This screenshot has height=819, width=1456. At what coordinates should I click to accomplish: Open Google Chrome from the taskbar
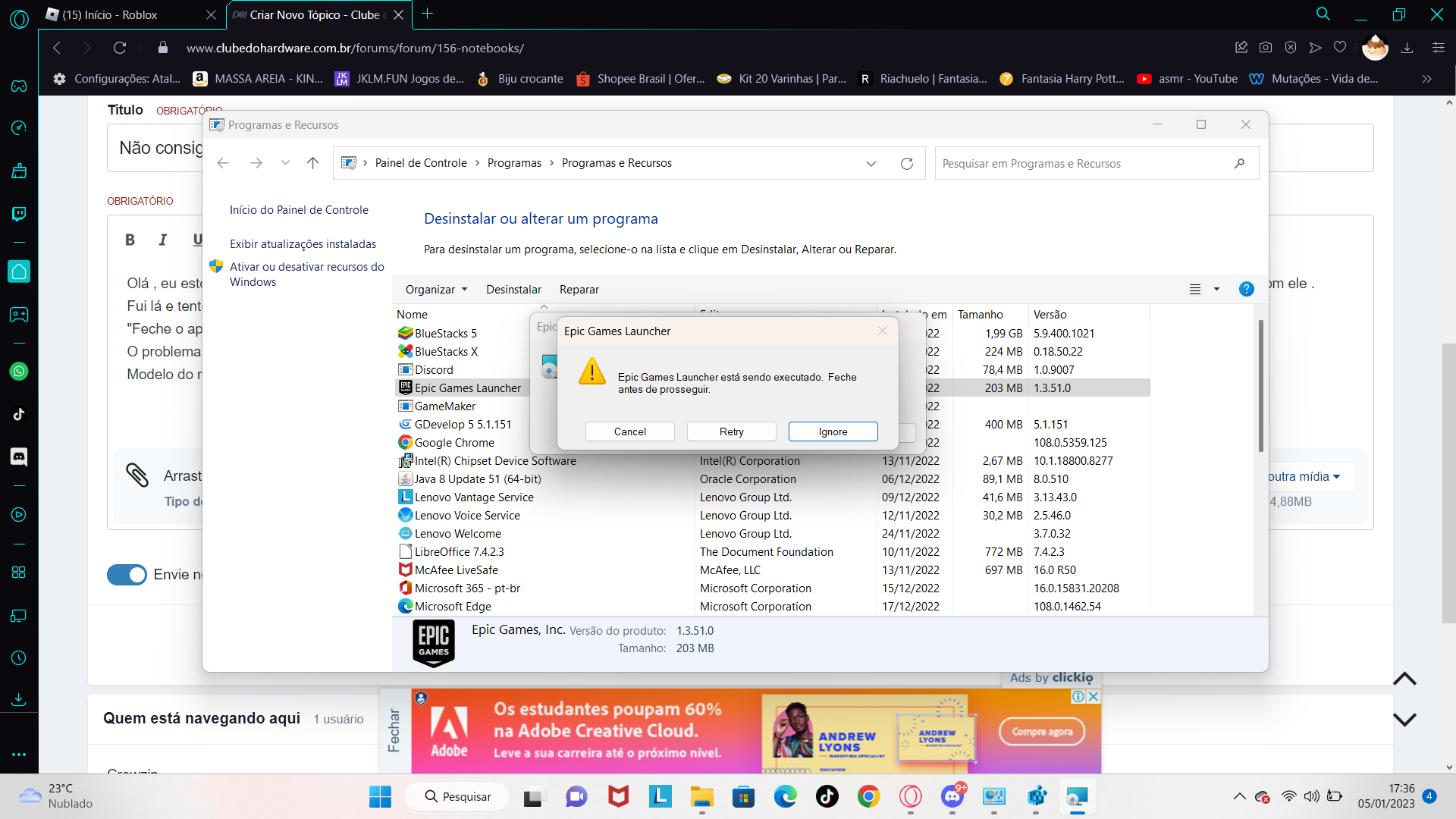coord(869,796)
